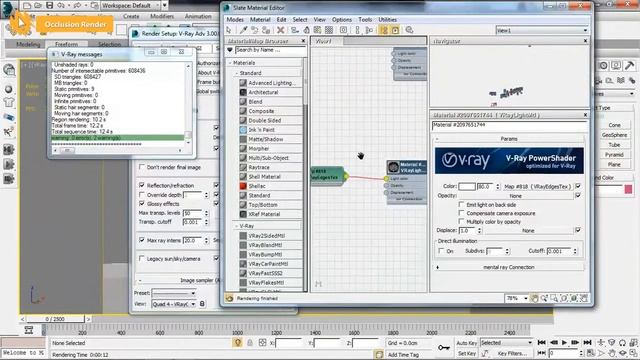Click absolute mode transform type-in icon

pyautogui.click(x=262, y=343)
